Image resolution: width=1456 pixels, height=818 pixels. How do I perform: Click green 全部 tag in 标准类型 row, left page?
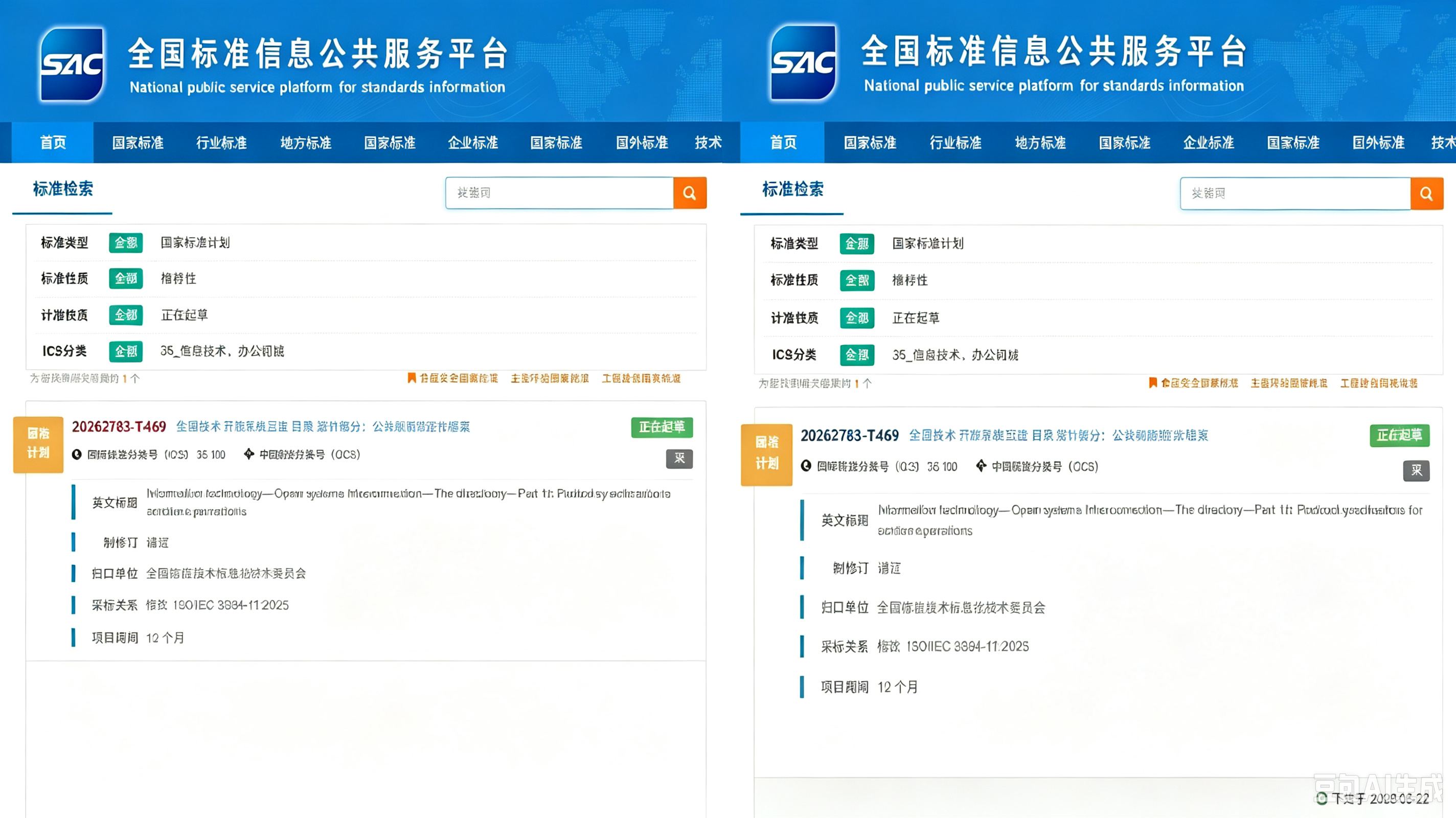click(x=126, y=242)
